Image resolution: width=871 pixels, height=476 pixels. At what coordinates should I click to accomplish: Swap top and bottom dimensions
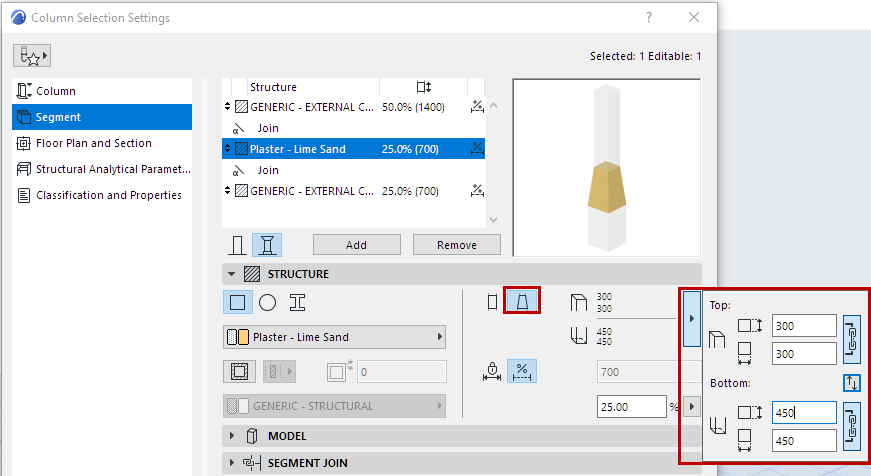(x=852, y=382)
